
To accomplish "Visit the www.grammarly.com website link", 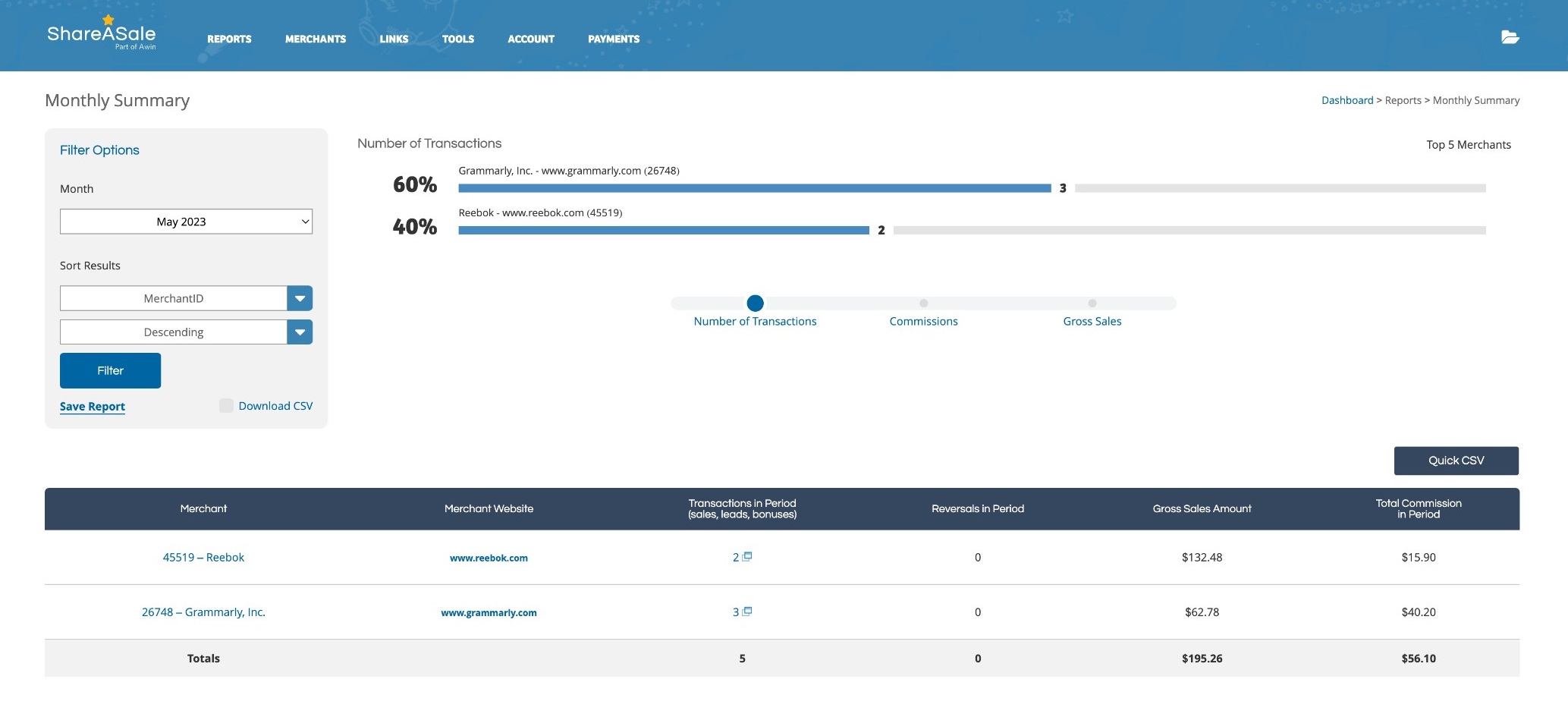I will (x=489, y=612).
